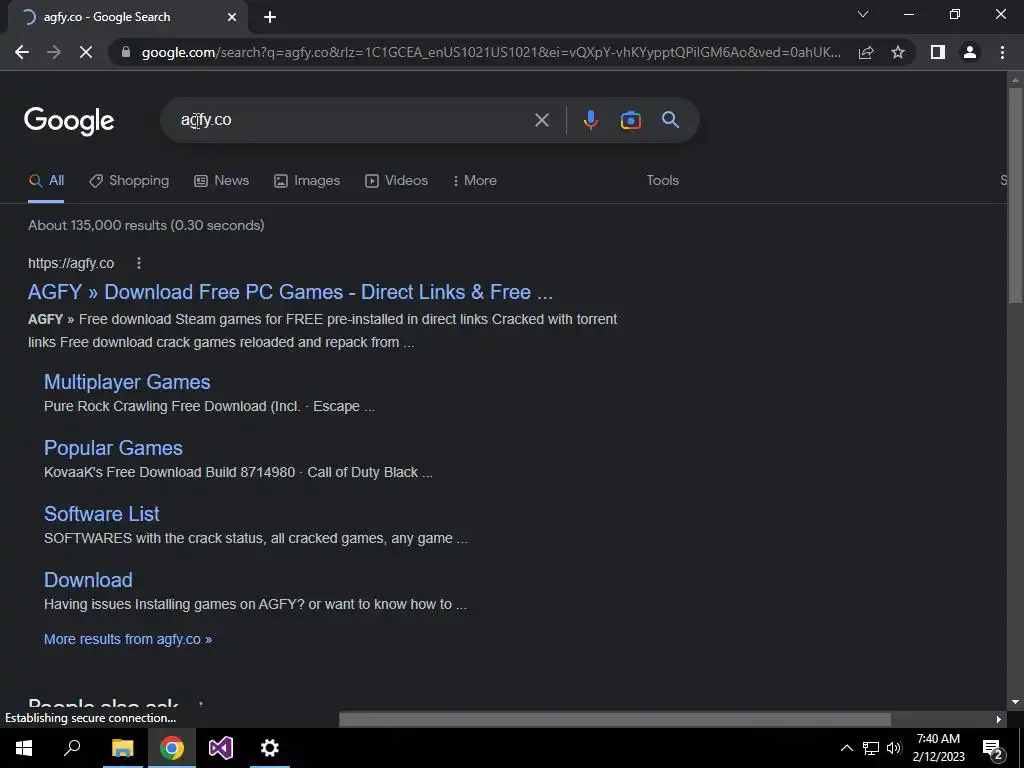Image resolution: width=1024 pixels, height=768 pixels.
Task: Open File Explorer from the taskbar
Action: 122,748
